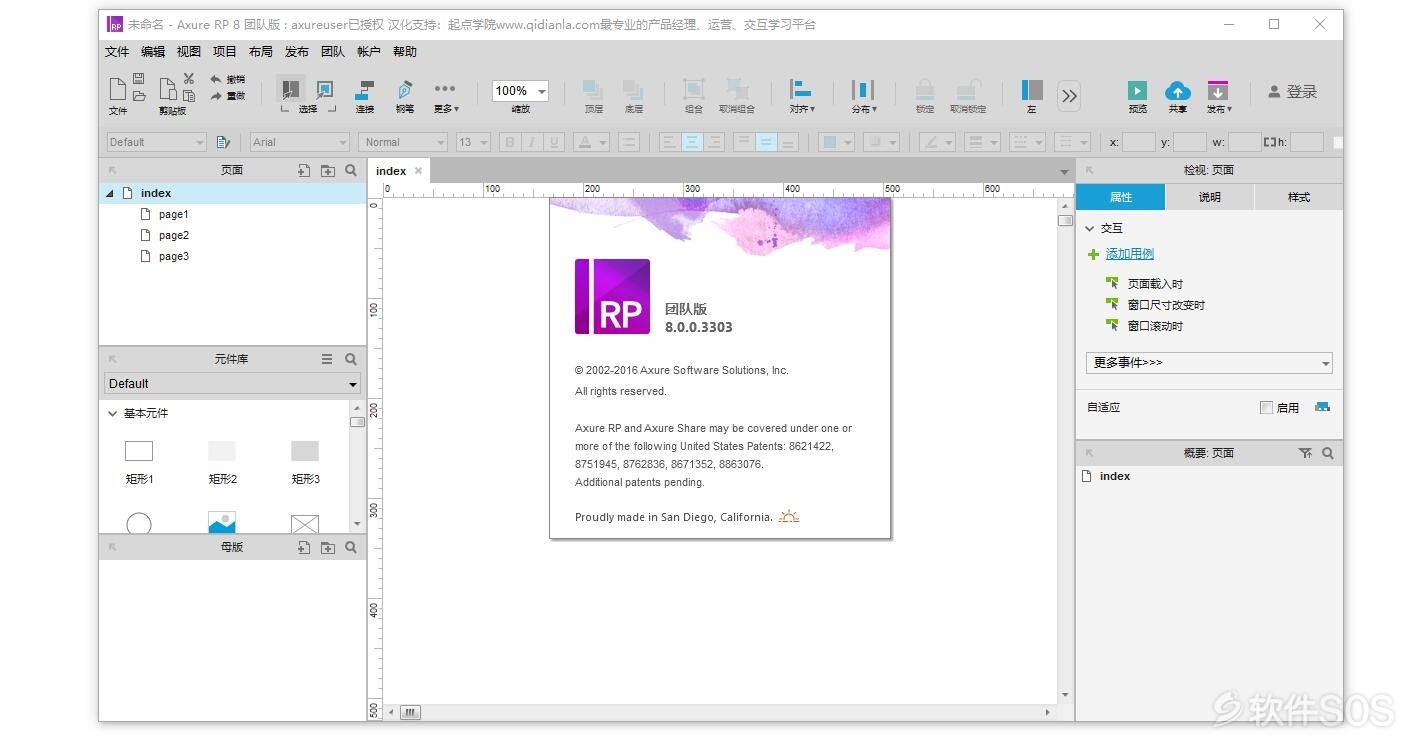Open the line color picker

coord(937,142)
